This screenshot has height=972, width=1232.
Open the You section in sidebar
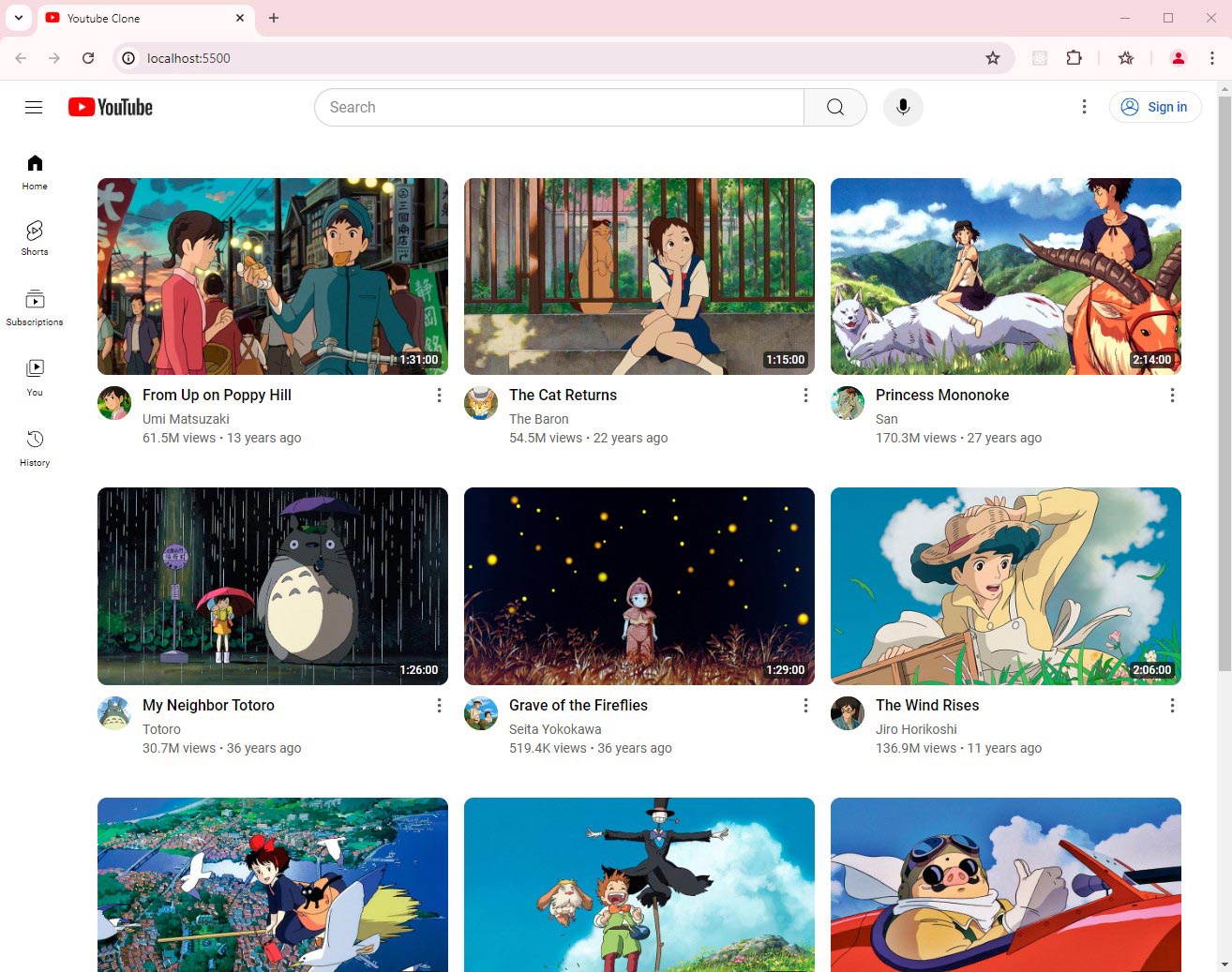pos(35,378)
